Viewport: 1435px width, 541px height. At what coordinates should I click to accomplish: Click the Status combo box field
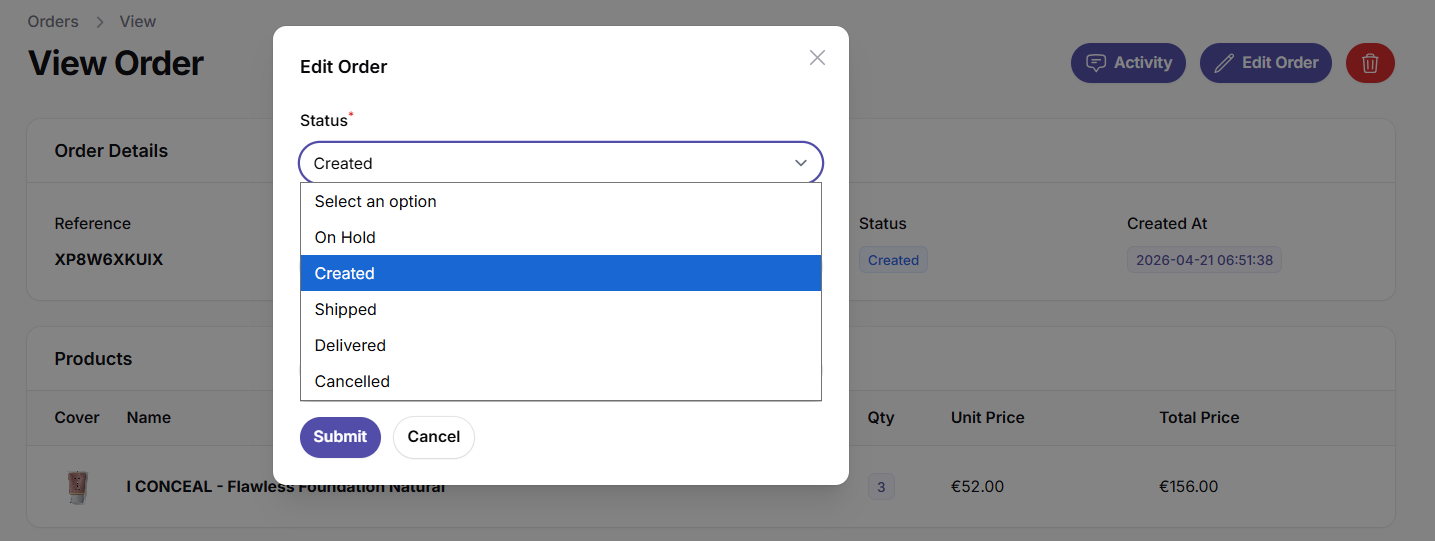(561, 163)
